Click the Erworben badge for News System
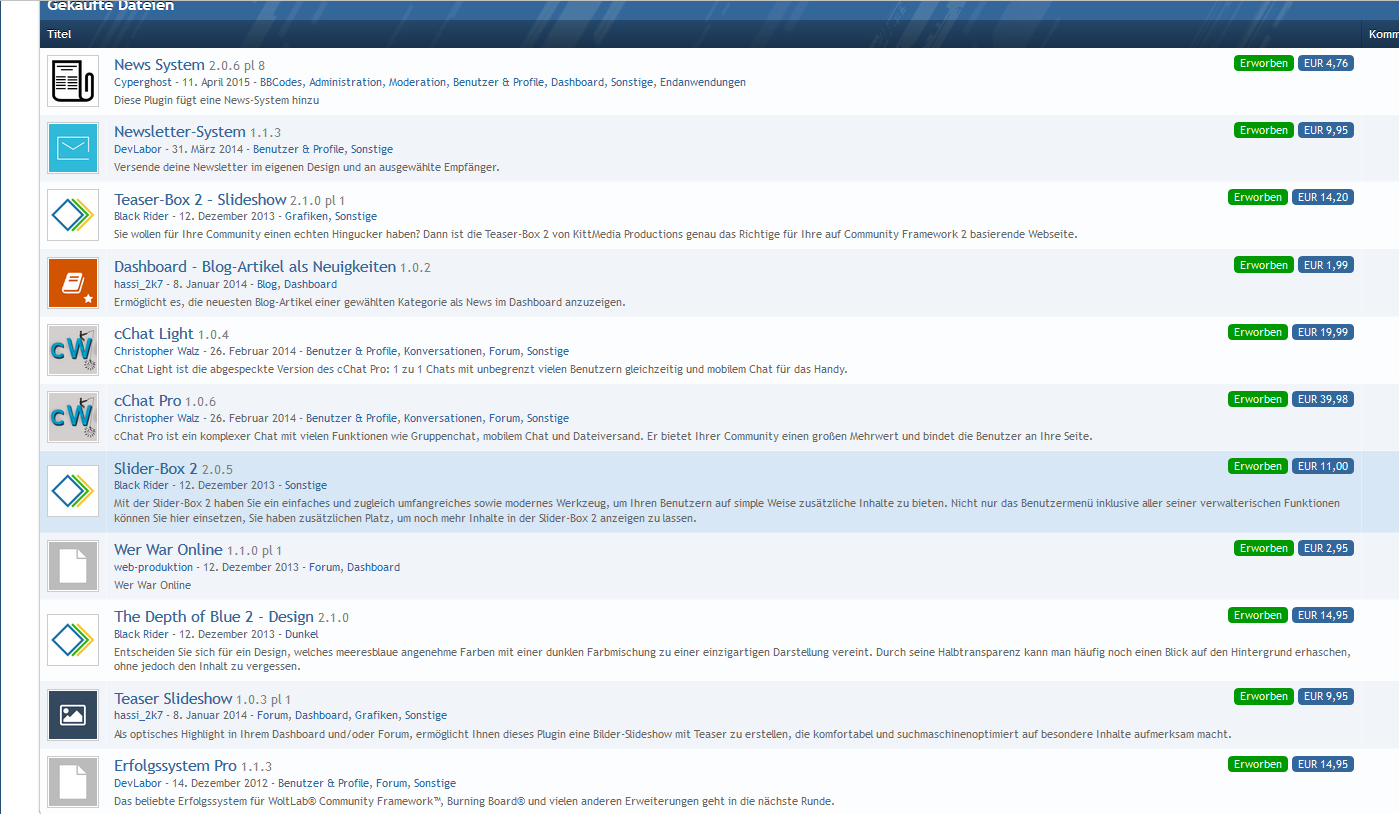This screenshot has height=814, width=1399. click(1263, 63)
